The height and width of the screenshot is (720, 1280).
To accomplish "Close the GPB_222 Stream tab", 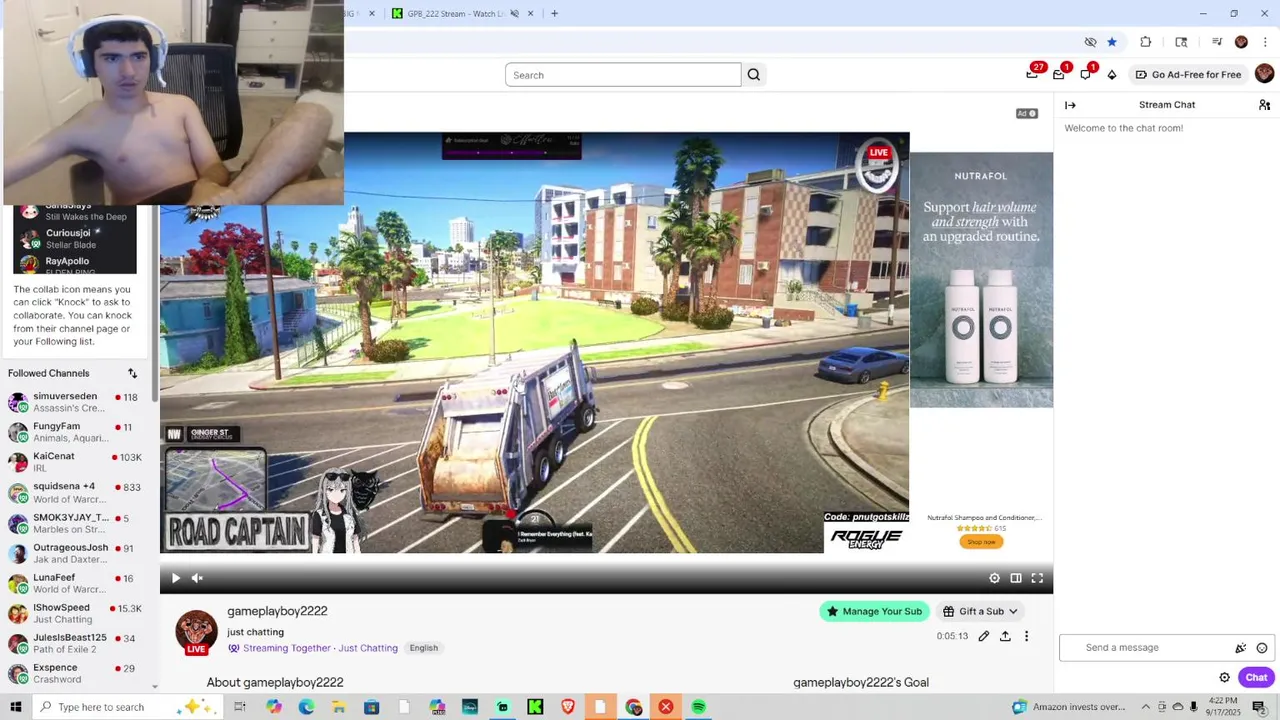I will 531,14.
